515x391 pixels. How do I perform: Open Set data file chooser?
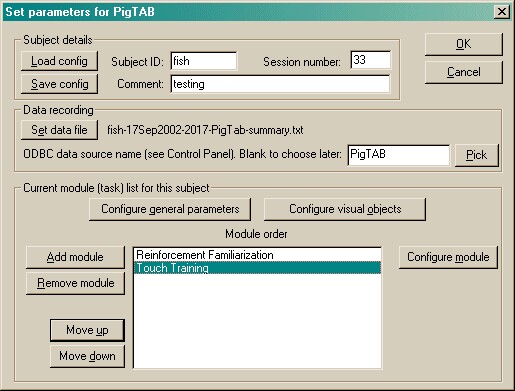(x=59, y=130)
